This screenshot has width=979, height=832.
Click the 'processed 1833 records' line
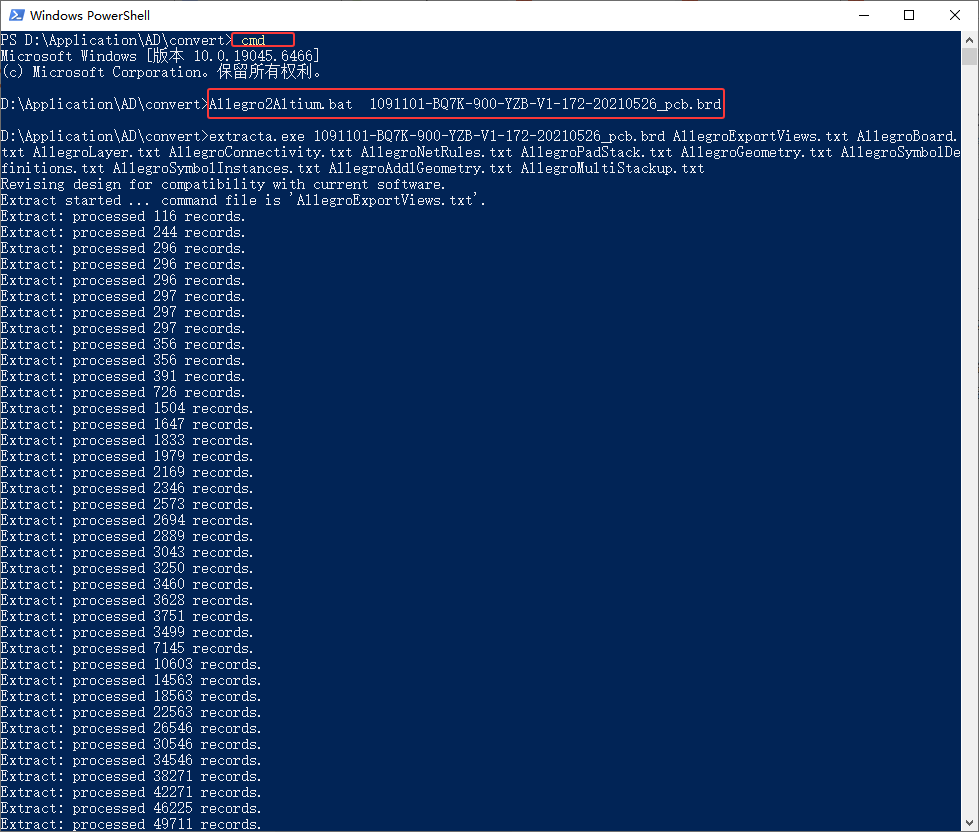tap(127, 441)
